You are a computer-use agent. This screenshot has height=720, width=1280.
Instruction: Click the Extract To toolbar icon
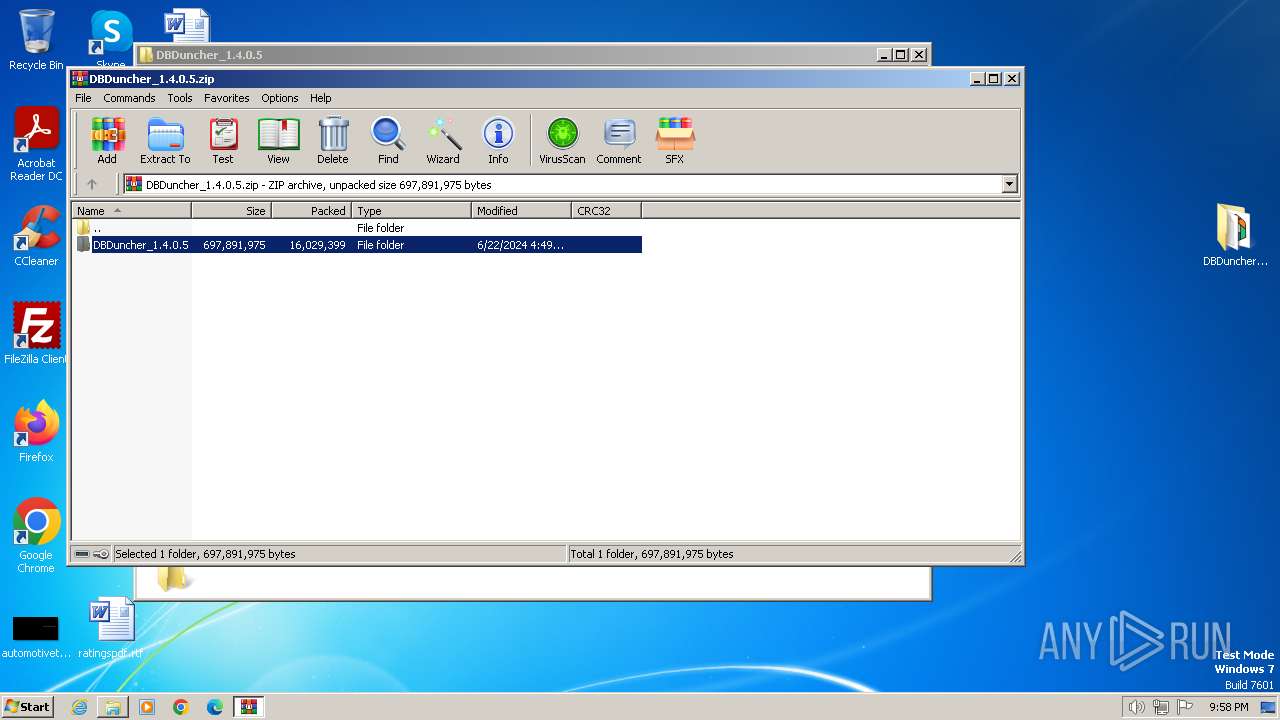[x=165, y=141]
